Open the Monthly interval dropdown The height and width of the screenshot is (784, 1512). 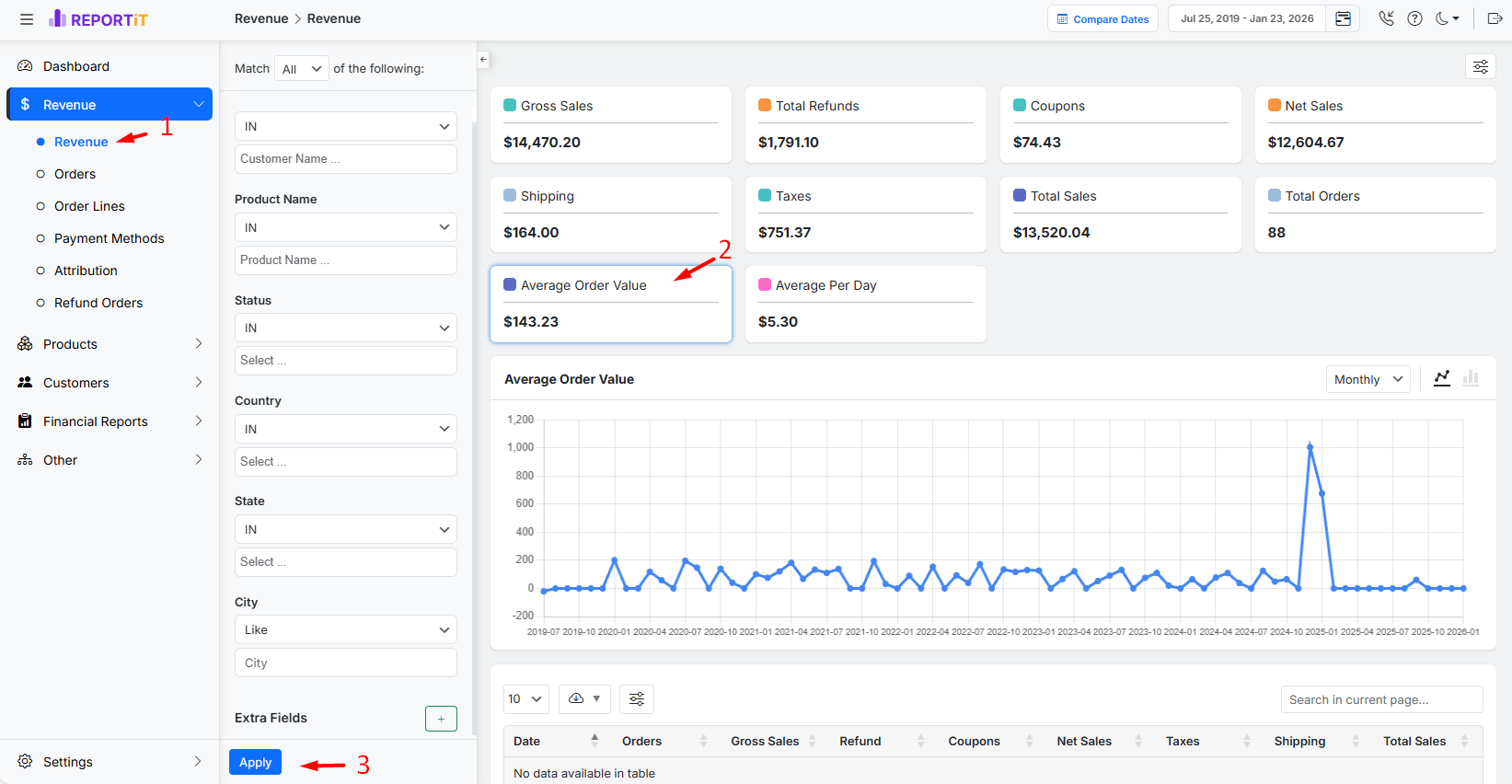[1368, 379]
